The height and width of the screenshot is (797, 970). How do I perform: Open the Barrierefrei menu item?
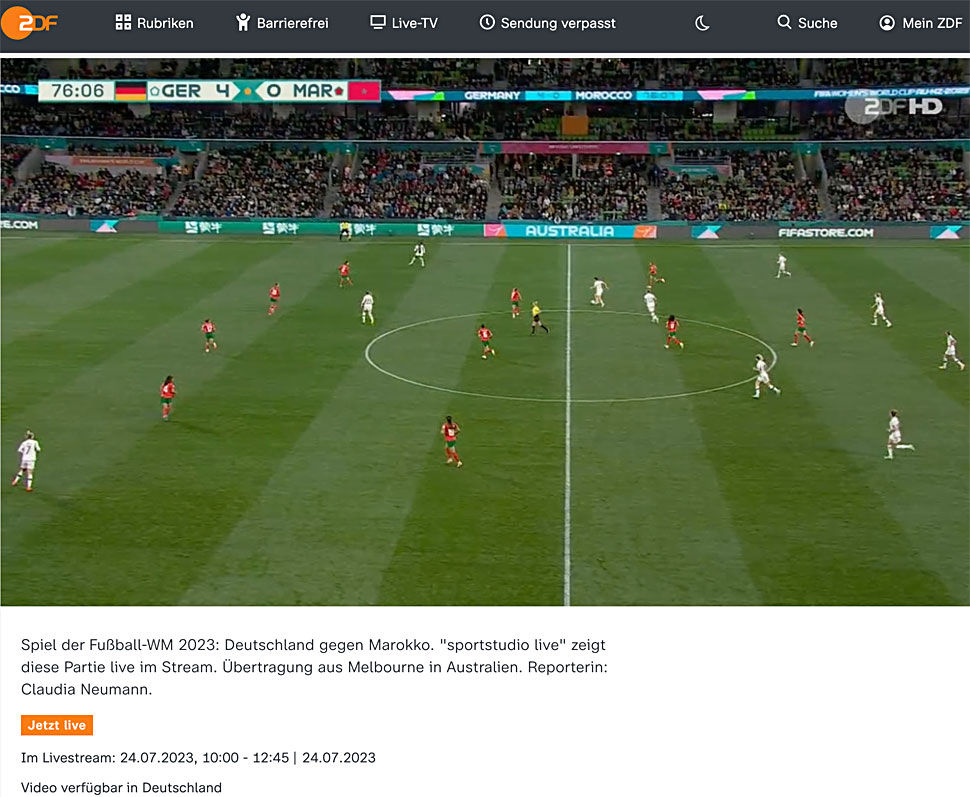[282, 23]
